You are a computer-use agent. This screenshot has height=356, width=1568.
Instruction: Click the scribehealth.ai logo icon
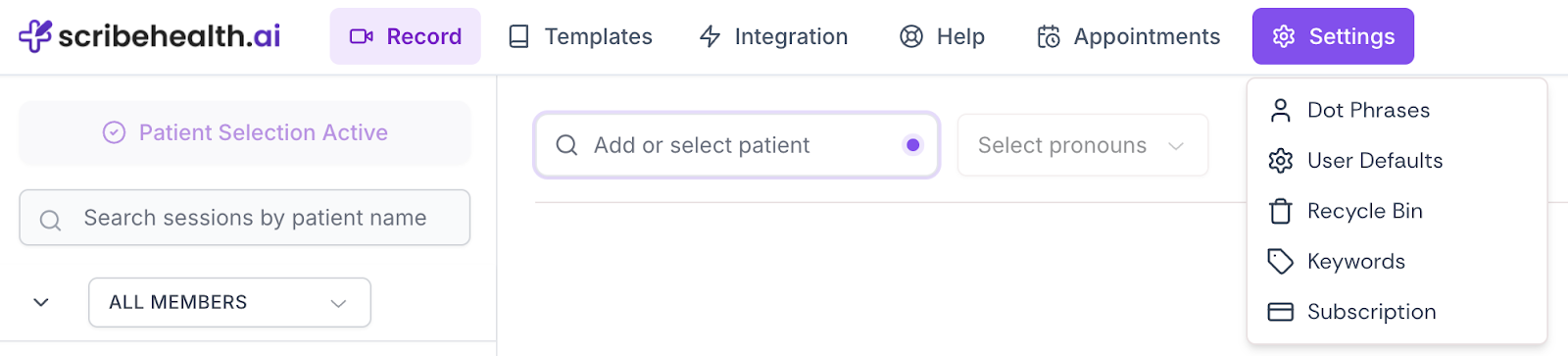35,36
